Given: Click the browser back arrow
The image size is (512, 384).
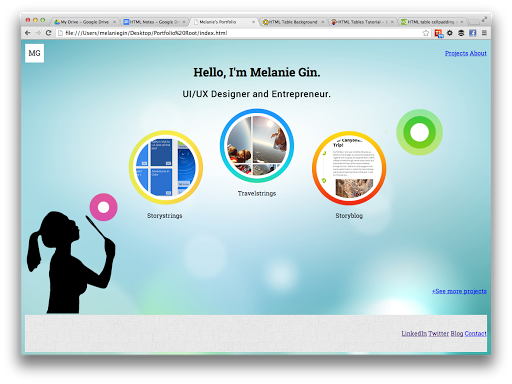Looking at the screenshot, I should pyautogui.click(x=28, y=33).
